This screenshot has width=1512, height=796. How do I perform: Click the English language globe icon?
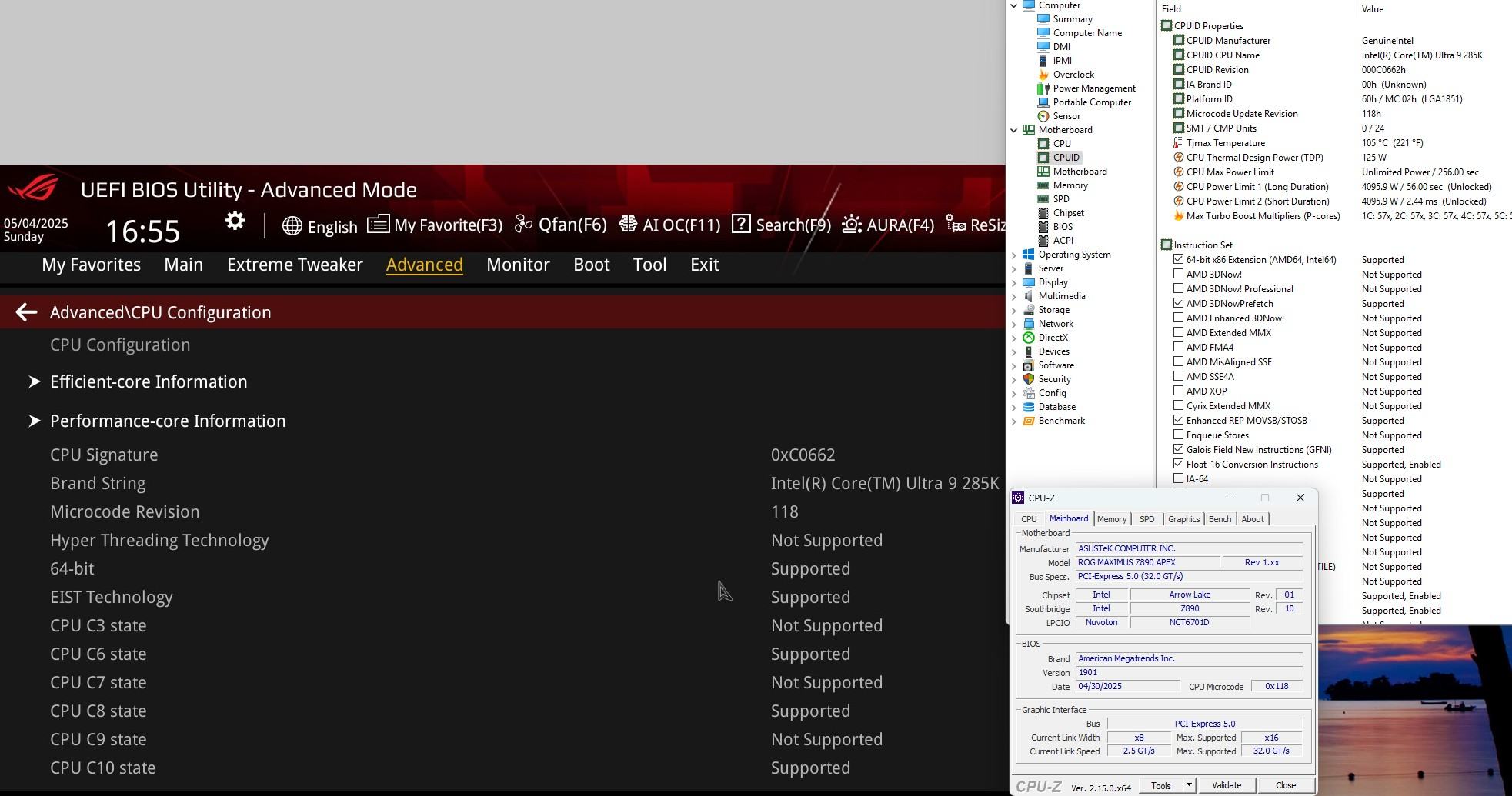pyautogui.click(x=292, y=226)
